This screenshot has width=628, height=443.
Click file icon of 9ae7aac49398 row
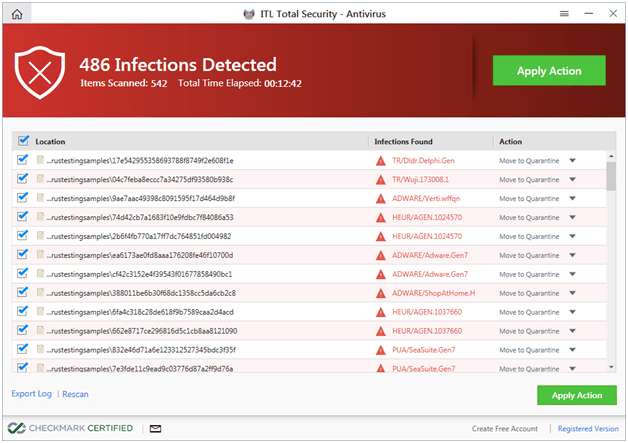pyautogui.click(x=40, y=198)
